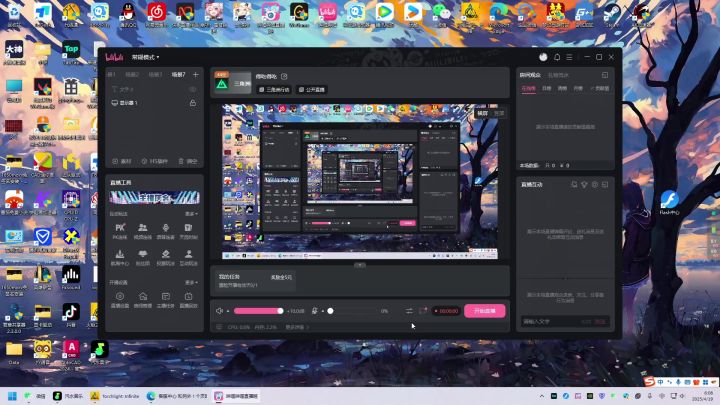Adjust the pink speaker volume slider
Image resolution: width=720 pixels, height=405 pixels.
tap(259, 311)
